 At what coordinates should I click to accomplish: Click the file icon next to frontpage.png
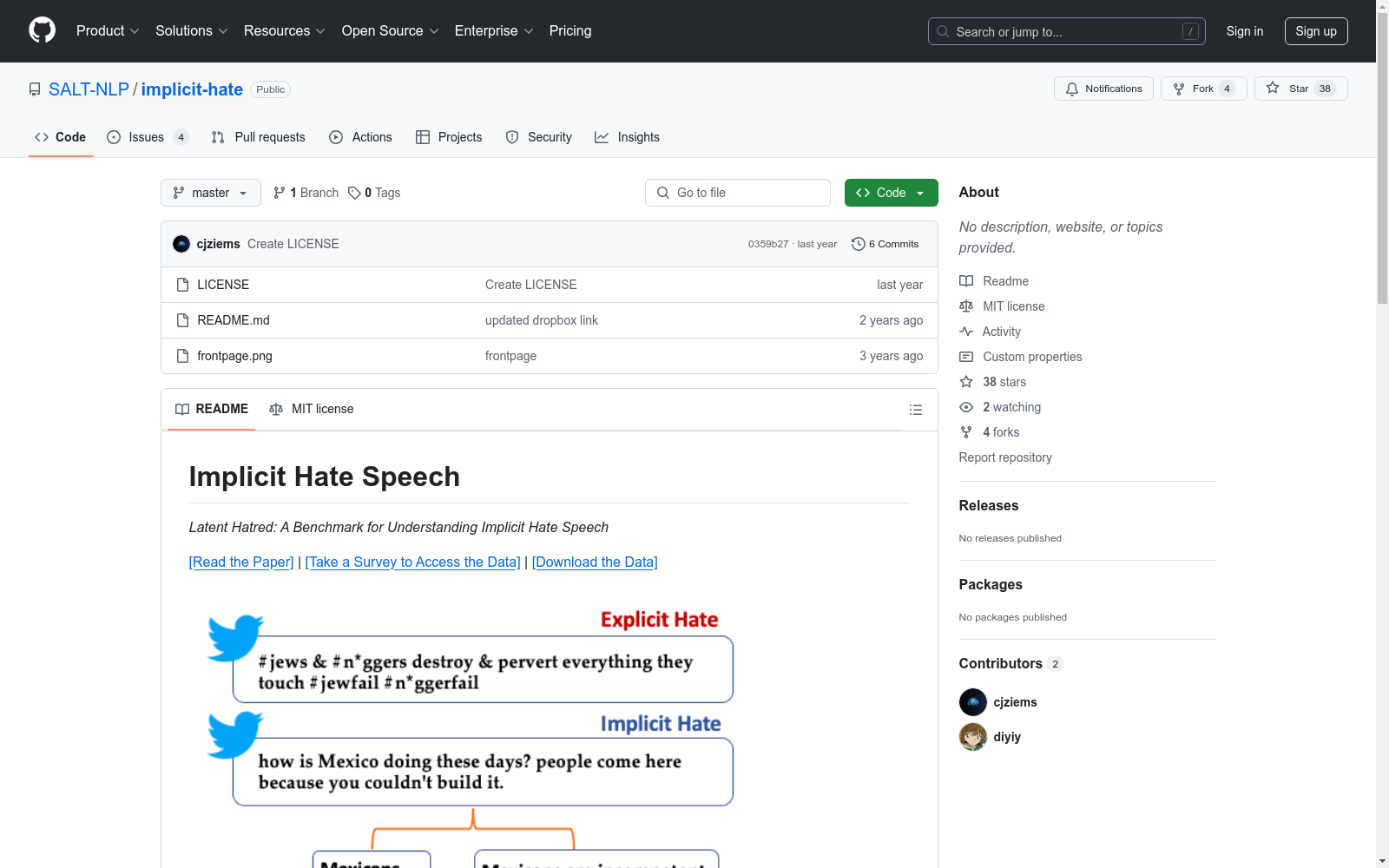point(182,356)
